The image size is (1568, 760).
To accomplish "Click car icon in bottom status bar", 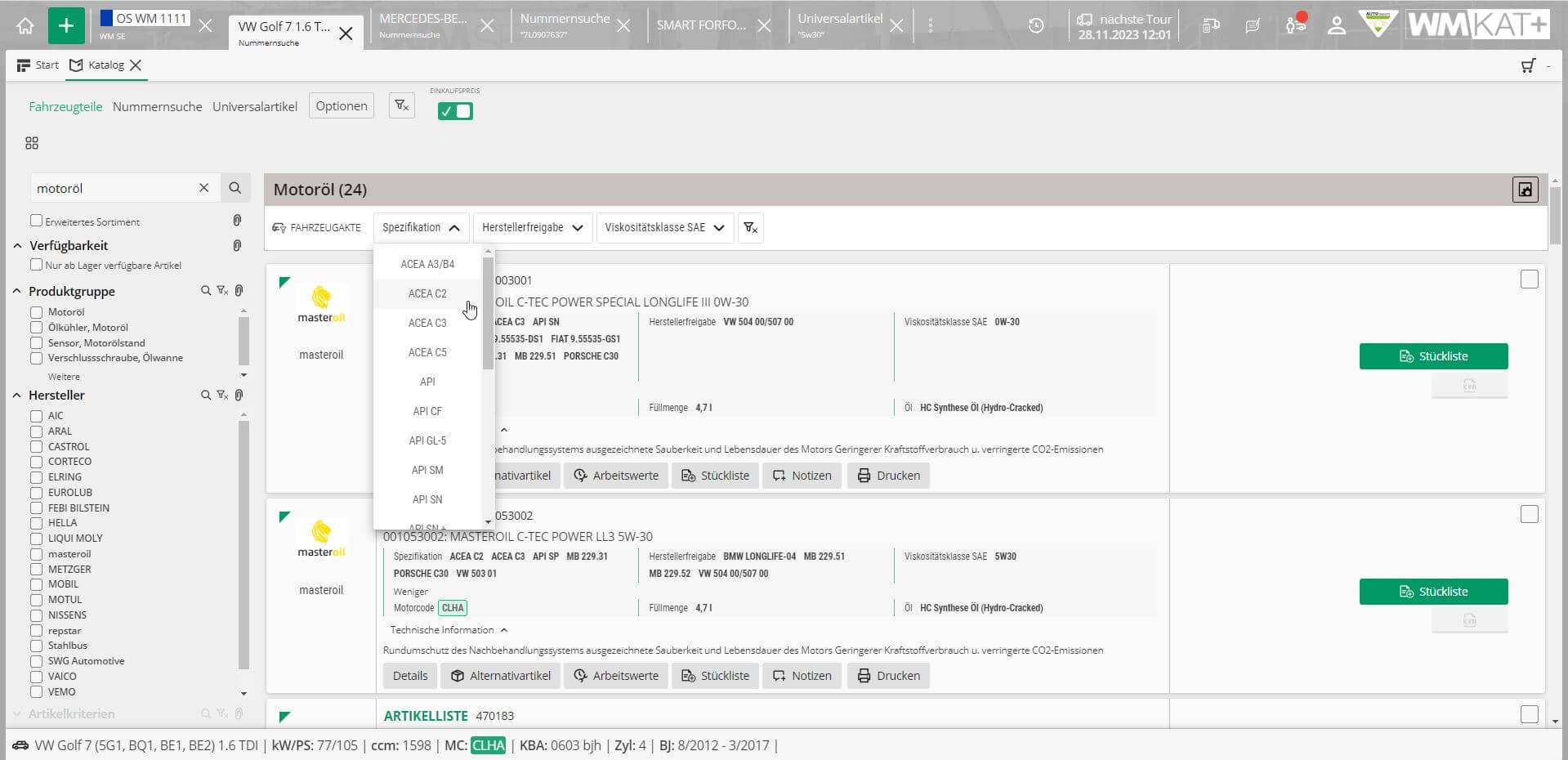I will (20, 745).
